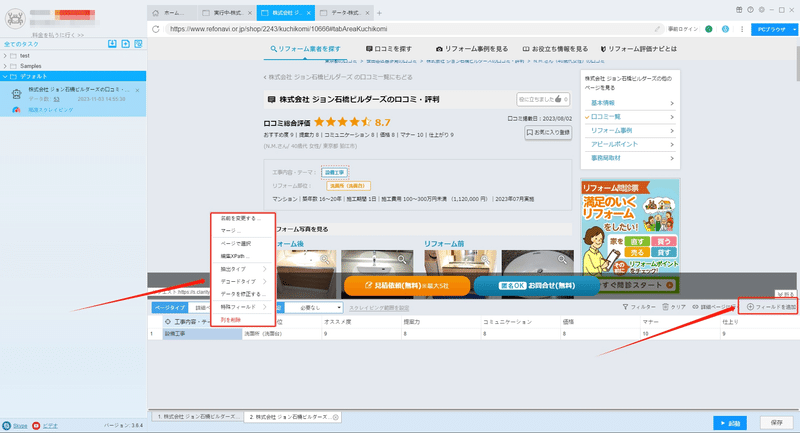Expand the Samples folder

5,66
